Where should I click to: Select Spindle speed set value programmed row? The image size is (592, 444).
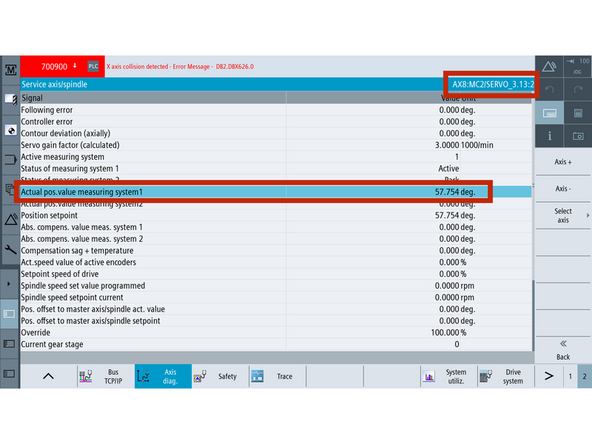[276, 285]
